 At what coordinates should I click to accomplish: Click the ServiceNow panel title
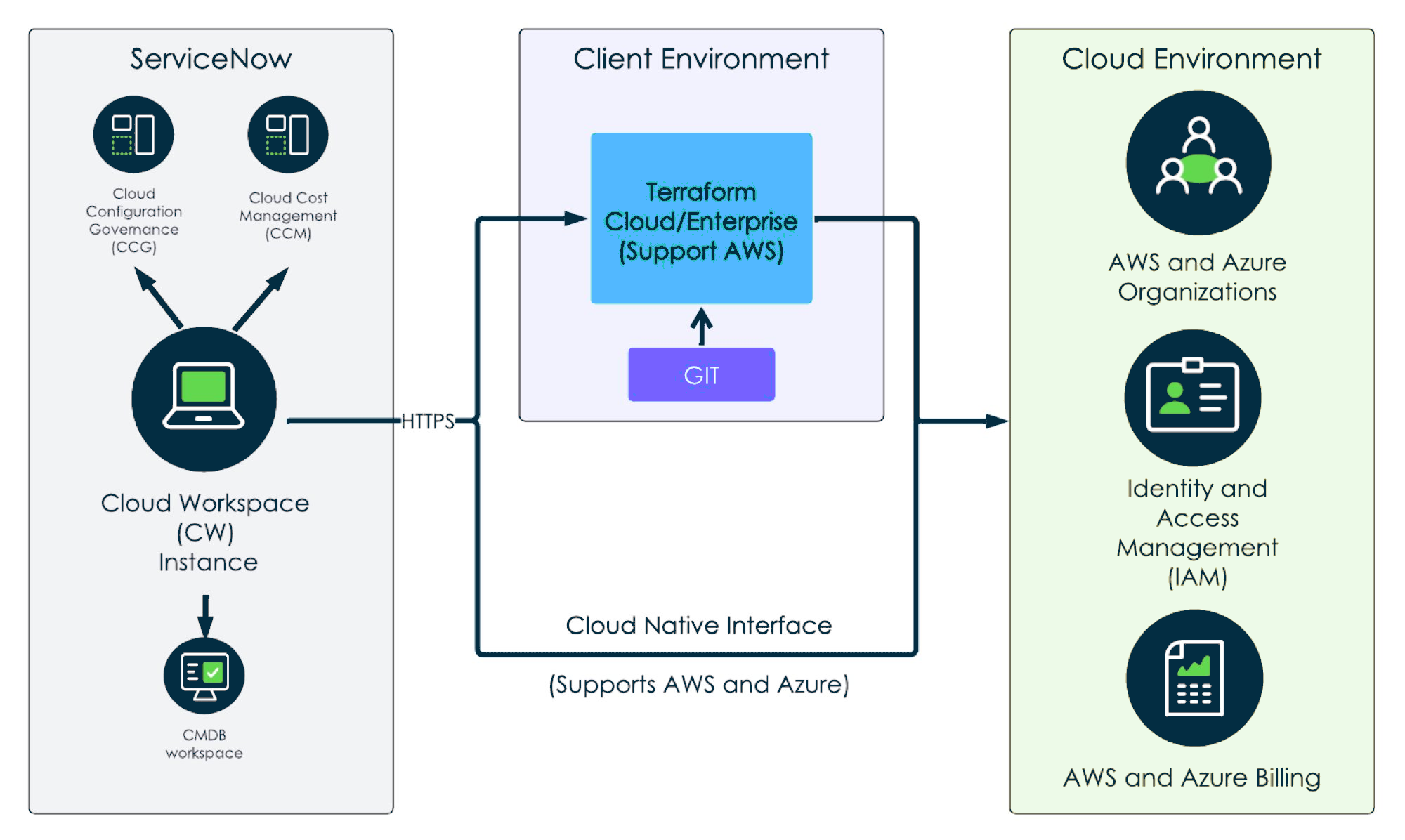click(211, 59)
